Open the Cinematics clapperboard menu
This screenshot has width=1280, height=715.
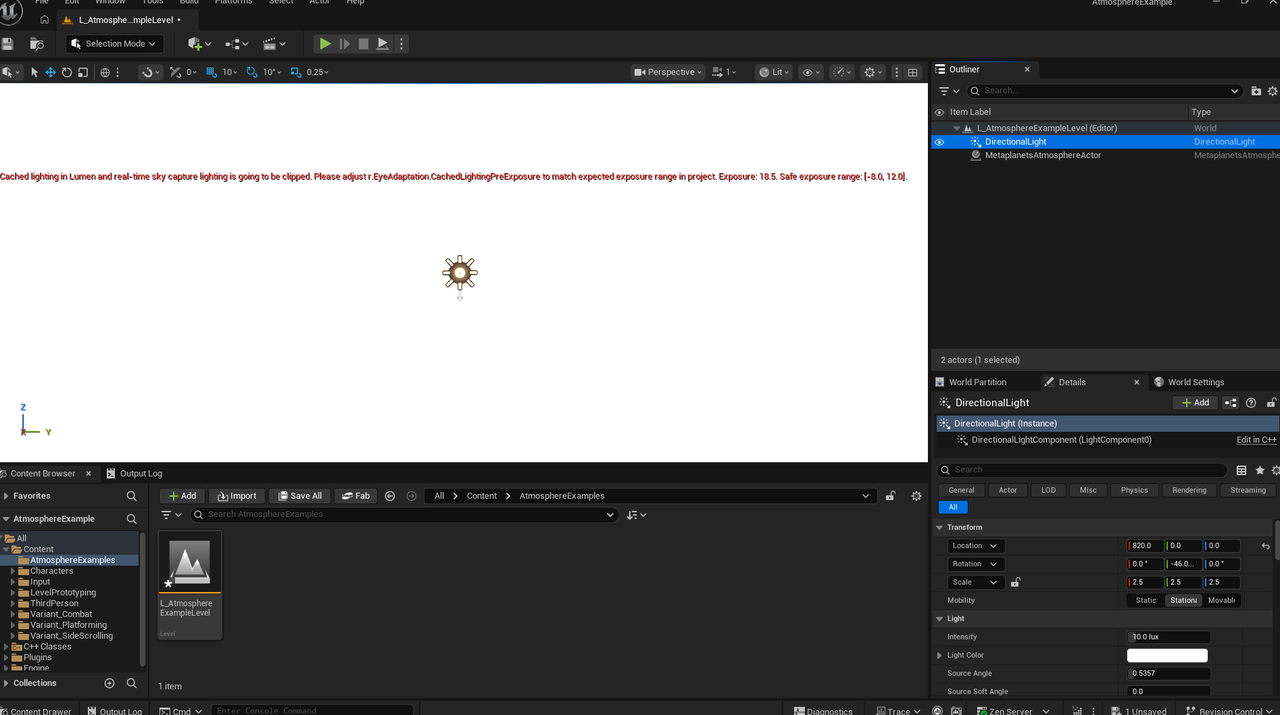tap(274, 44)
